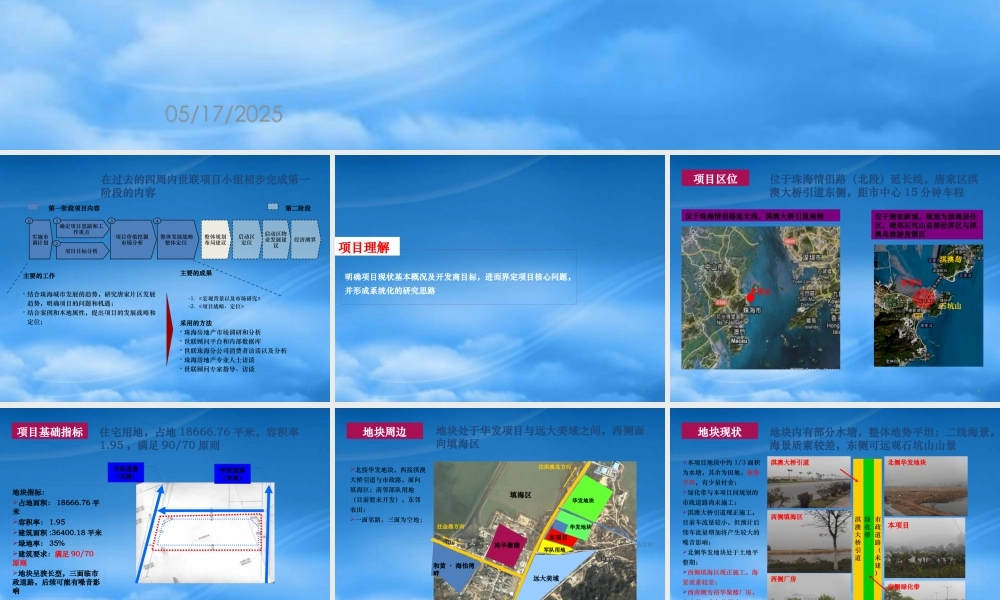Select the 本项目 site photo

pos(925,548)
